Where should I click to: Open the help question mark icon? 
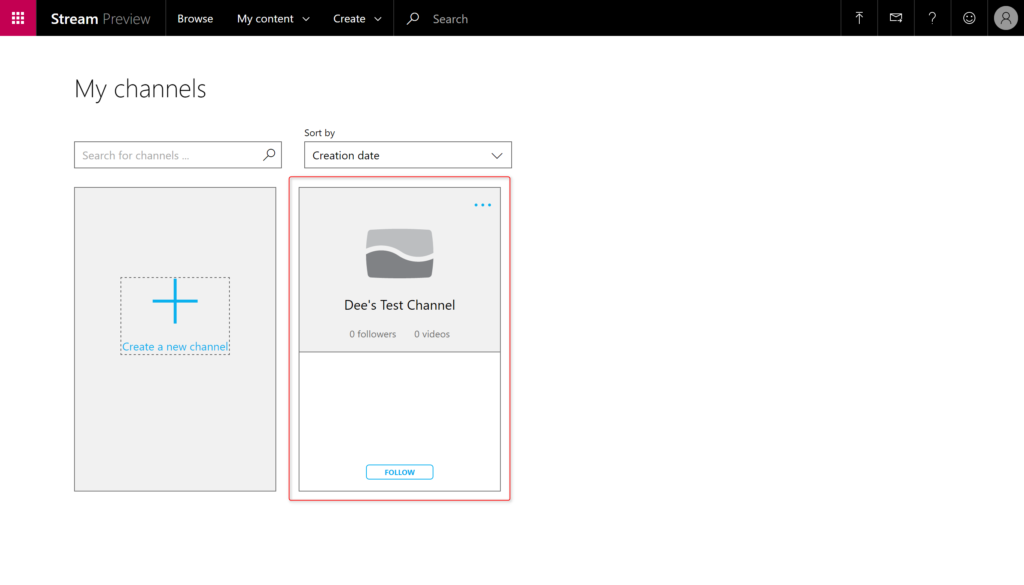tap(932, 18)
